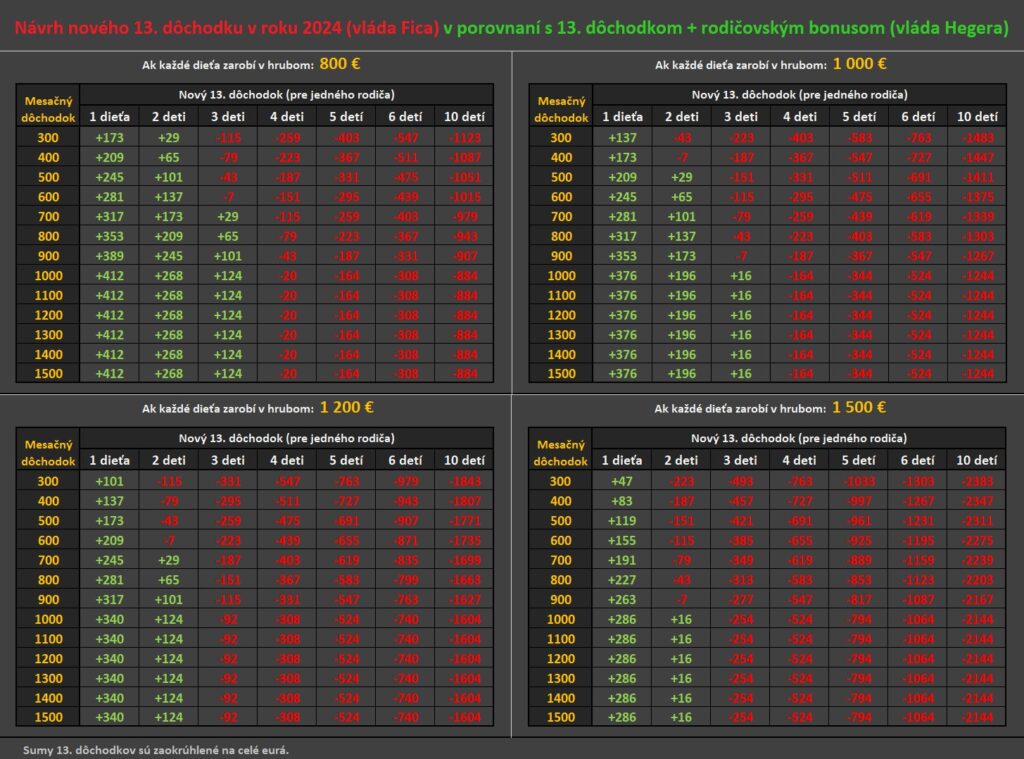
Task: Select the -1843 cell in the 1 200 € table
Action: point(464,481)
